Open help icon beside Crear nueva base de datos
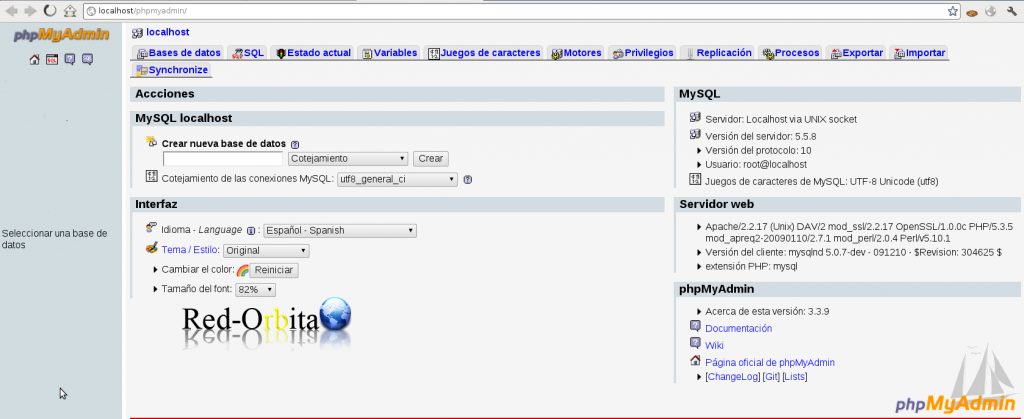Image resolution: width=1024 pixels, height=419 pixels. [295, 144]
